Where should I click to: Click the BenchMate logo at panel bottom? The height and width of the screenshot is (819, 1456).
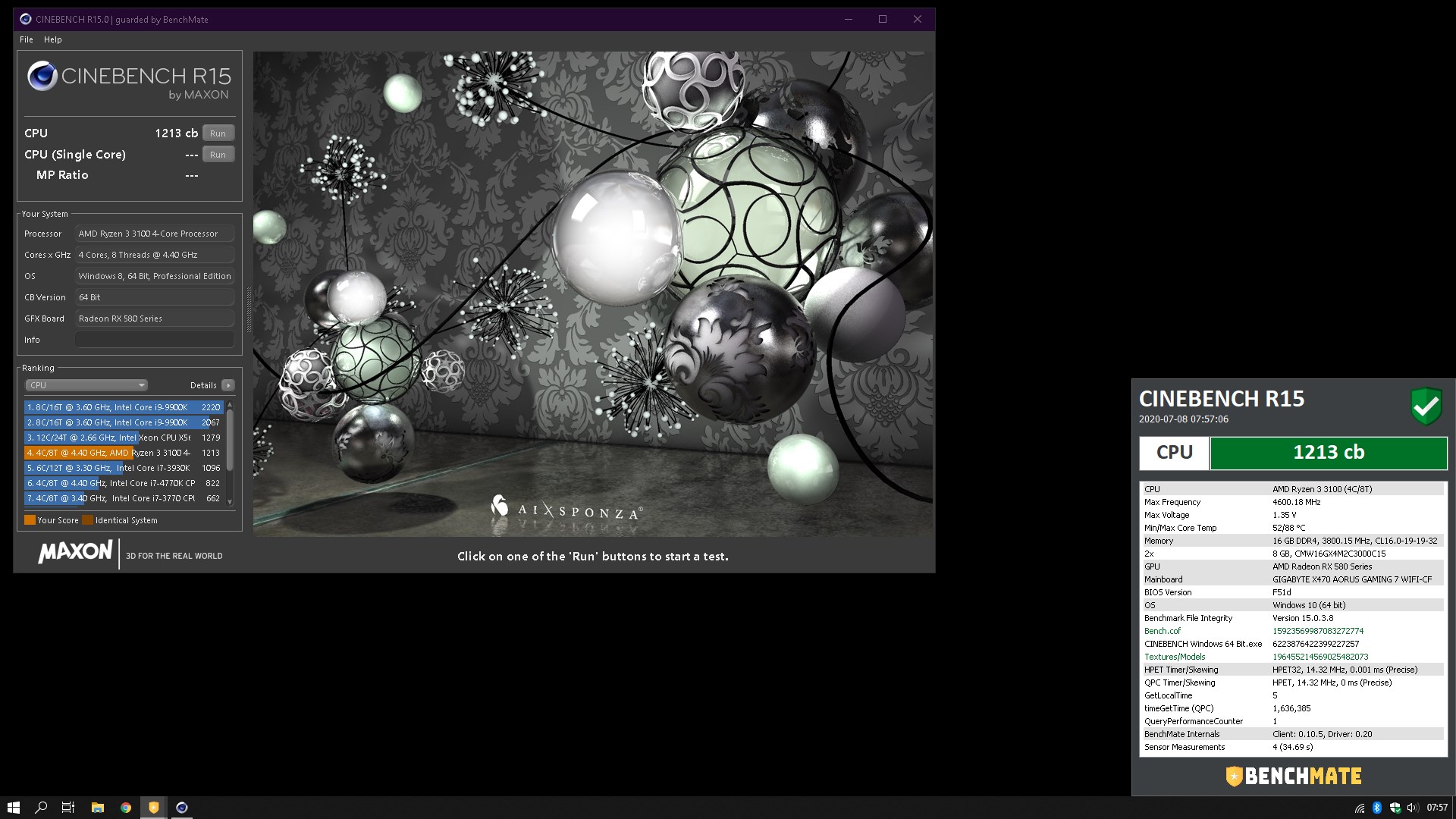(1294, 776)
